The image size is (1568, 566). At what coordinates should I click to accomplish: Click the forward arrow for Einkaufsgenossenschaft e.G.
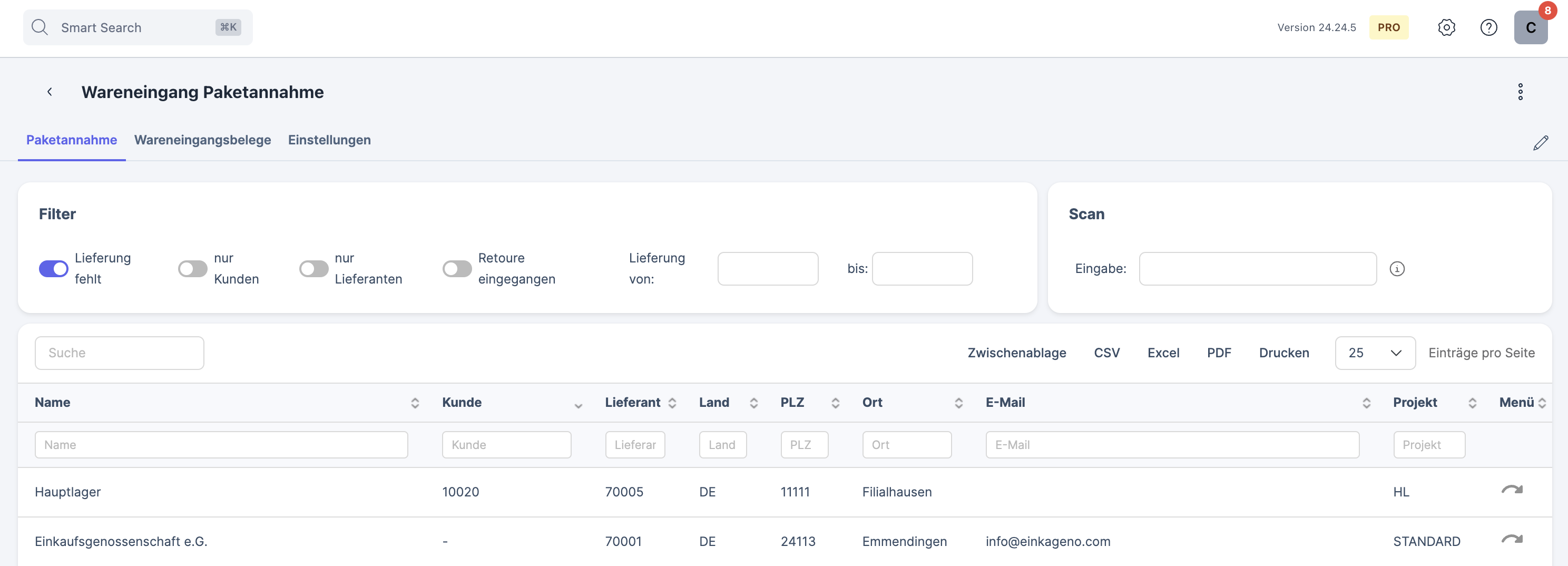tap(1512, 540)
